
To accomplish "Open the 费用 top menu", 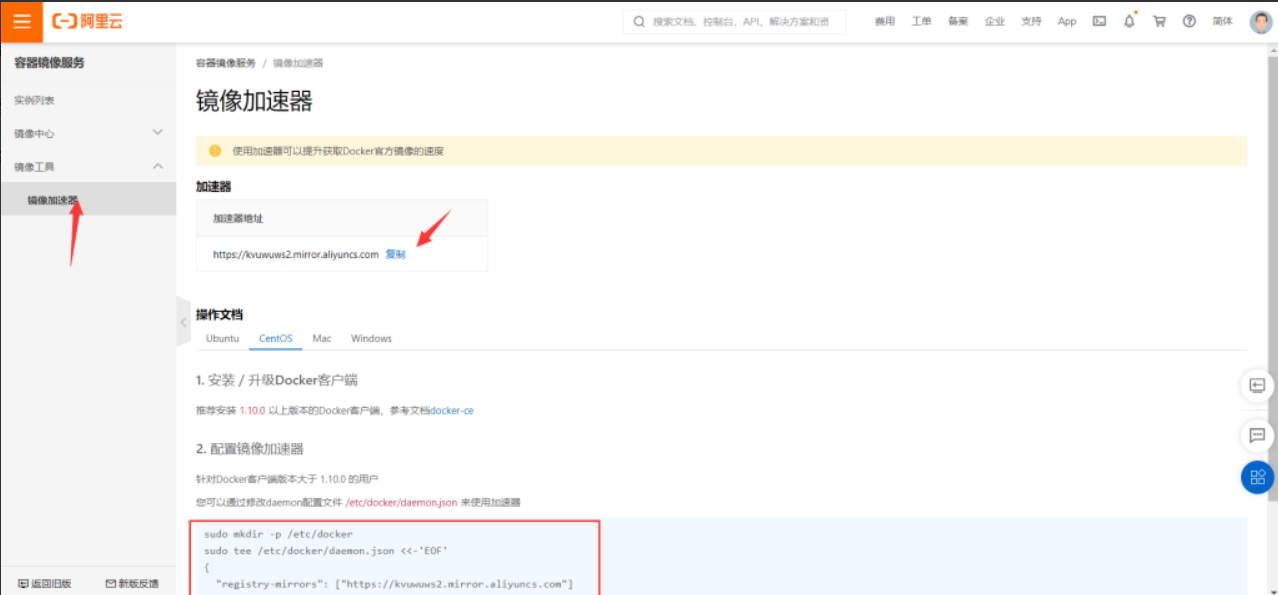I will (x=885, y=21).
